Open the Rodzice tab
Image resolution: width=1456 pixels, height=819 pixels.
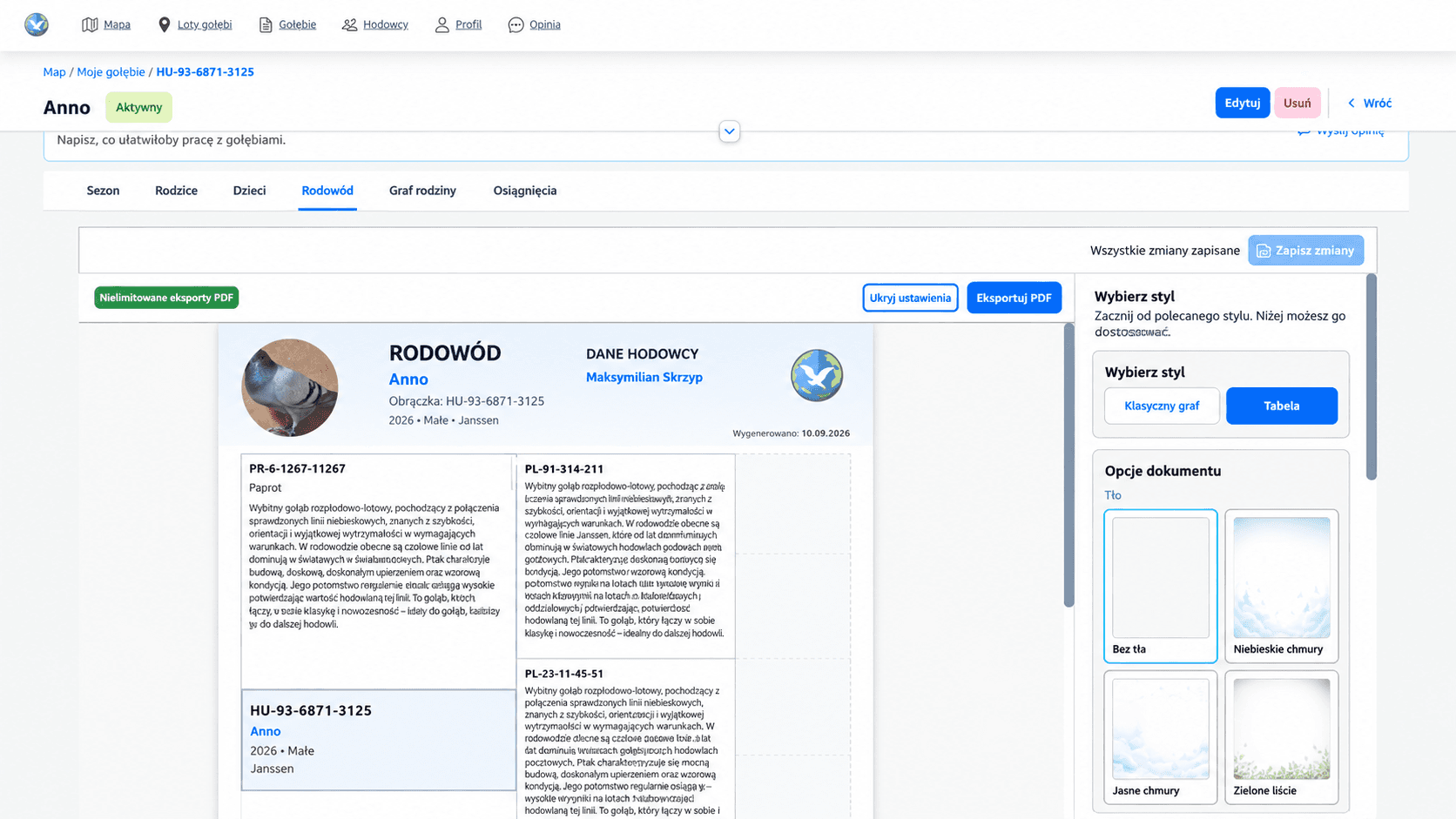(176, 191)
